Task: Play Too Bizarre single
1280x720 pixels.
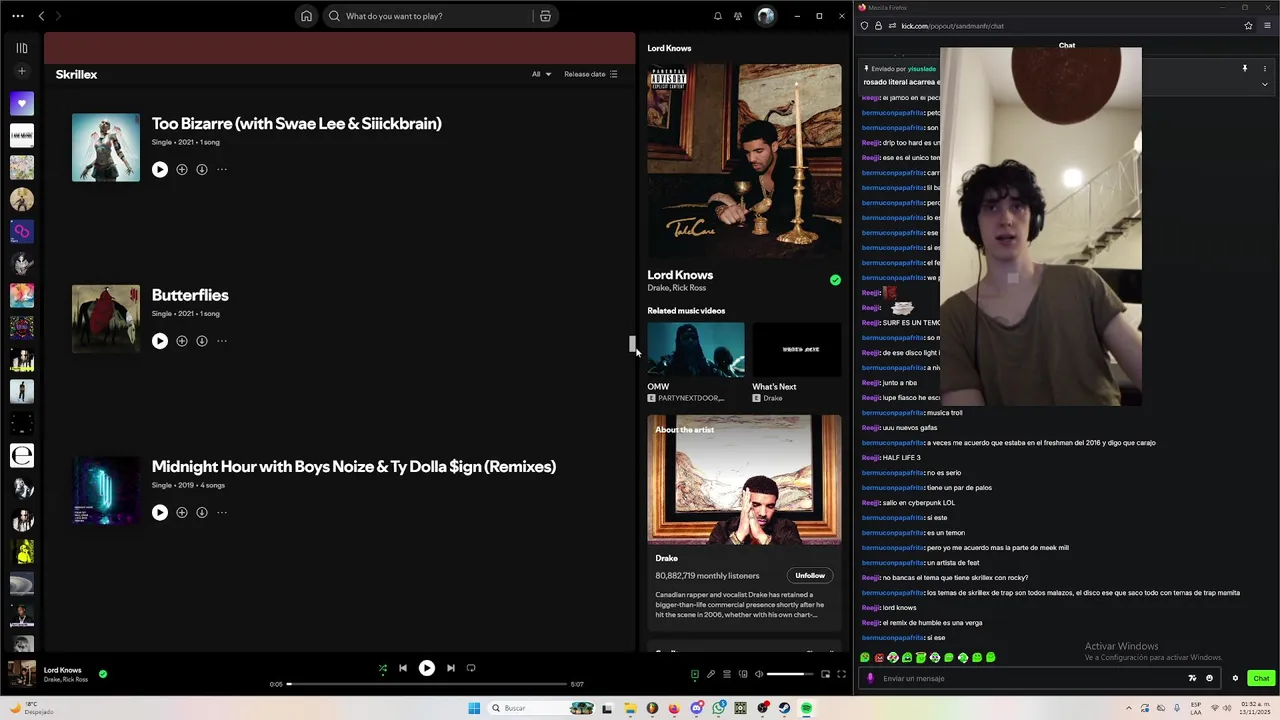Action: (x=160, y=169)
